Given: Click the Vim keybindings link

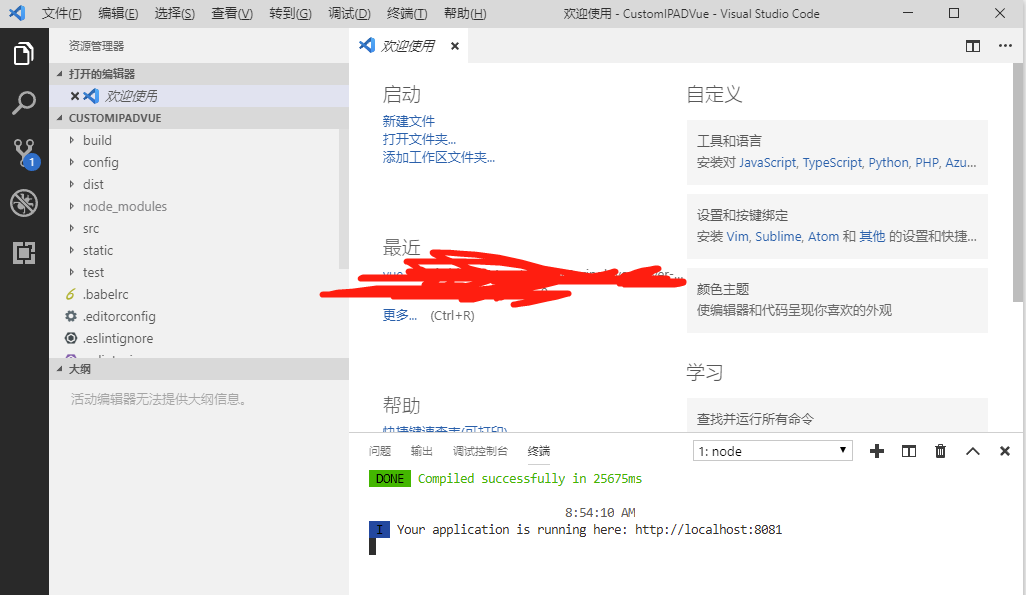Looking at the screenshot, I should coord(737,236).
